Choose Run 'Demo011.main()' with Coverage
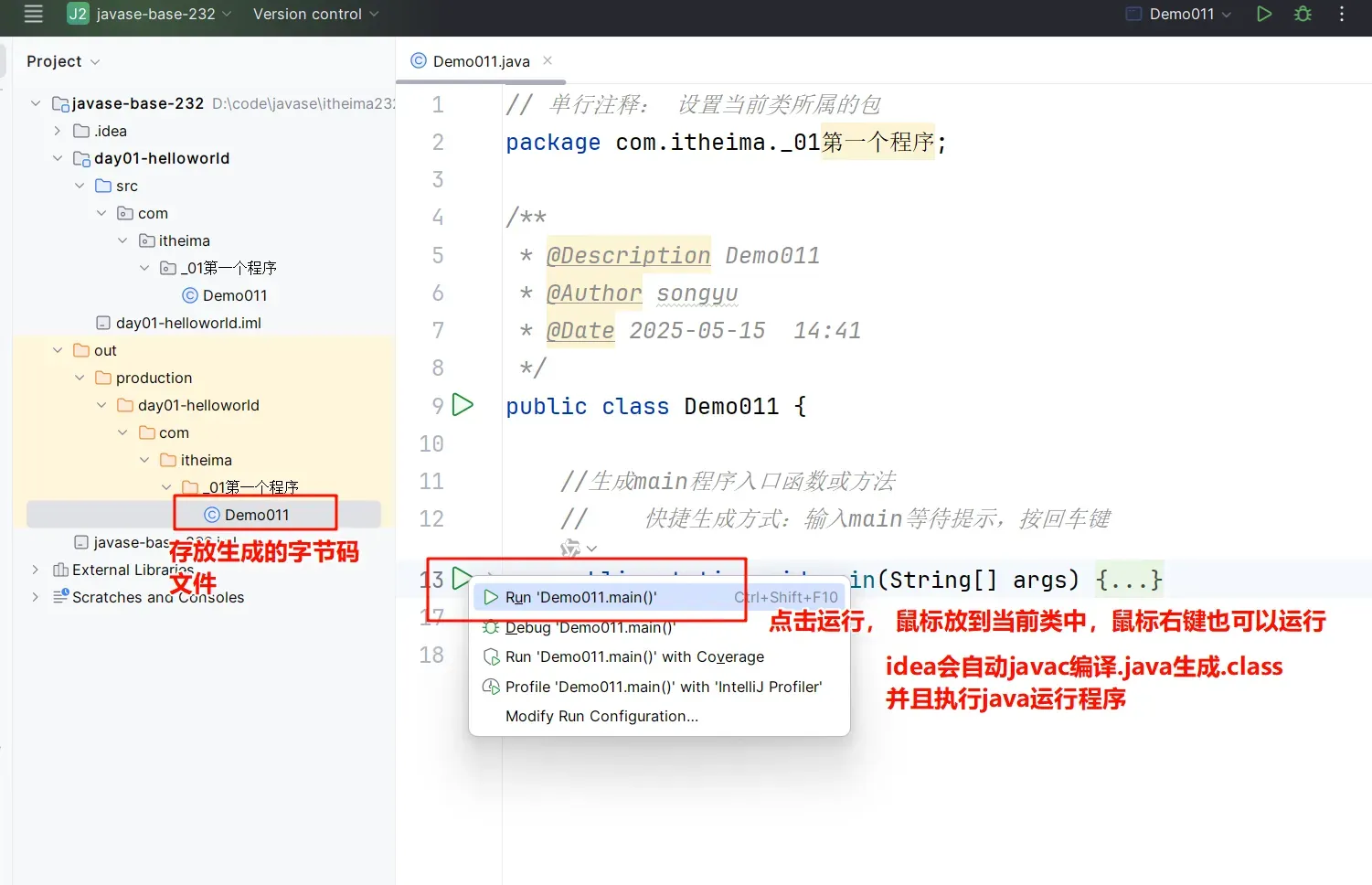The width and height of the screenshot is (1372, 885). coord(659,656)
